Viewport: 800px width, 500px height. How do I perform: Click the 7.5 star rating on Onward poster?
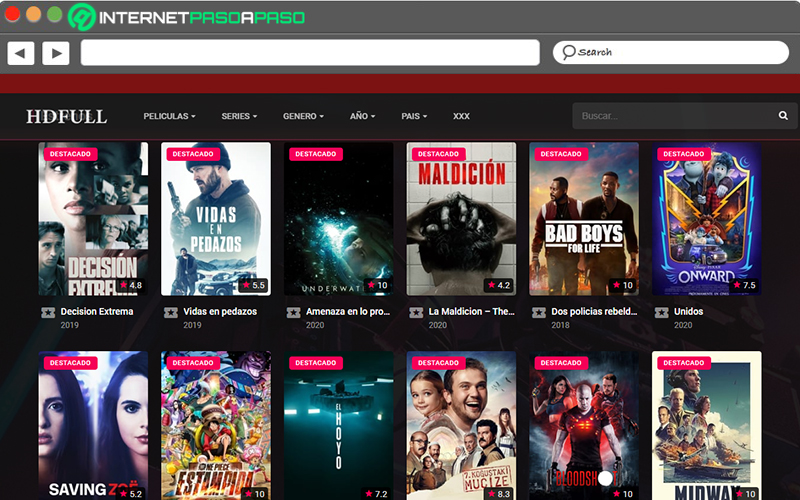[744, 285]
